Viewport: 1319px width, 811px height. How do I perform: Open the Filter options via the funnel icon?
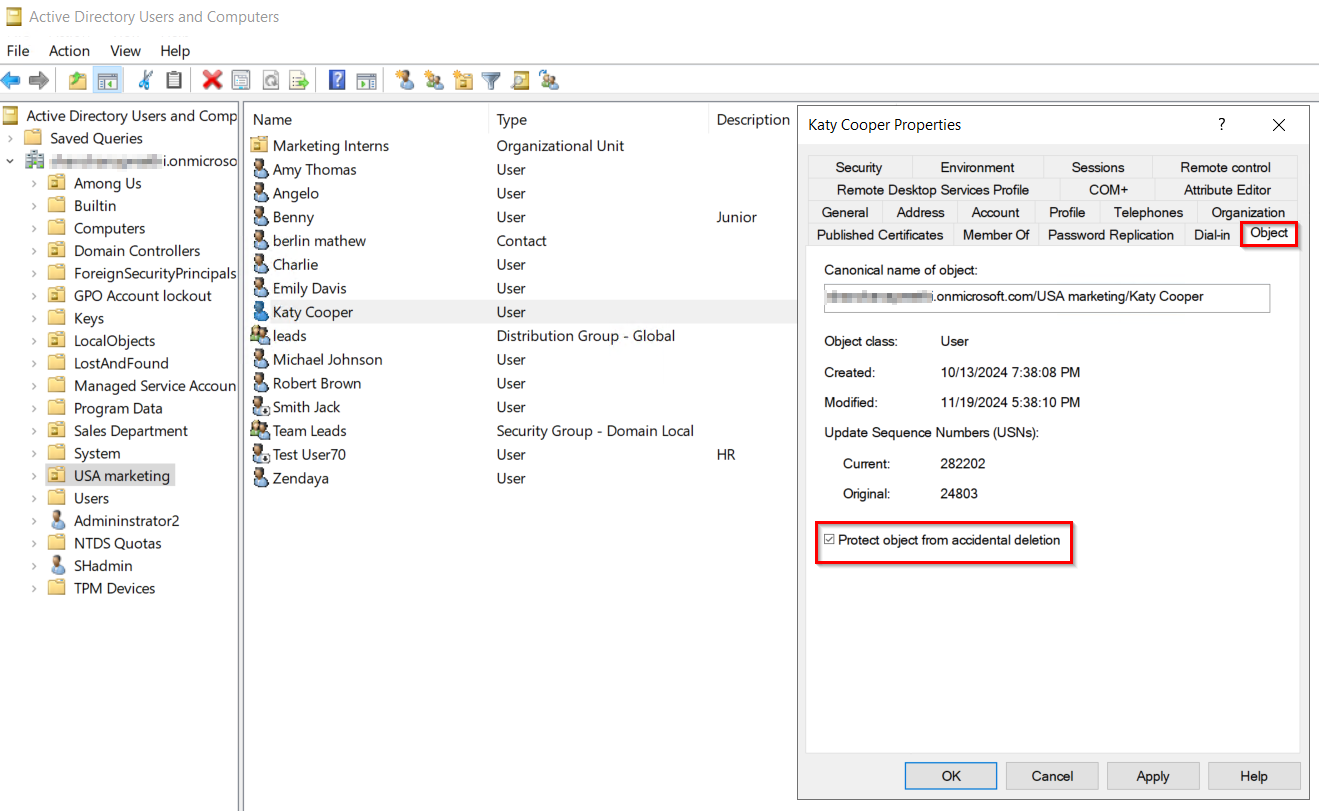point(490,80)
